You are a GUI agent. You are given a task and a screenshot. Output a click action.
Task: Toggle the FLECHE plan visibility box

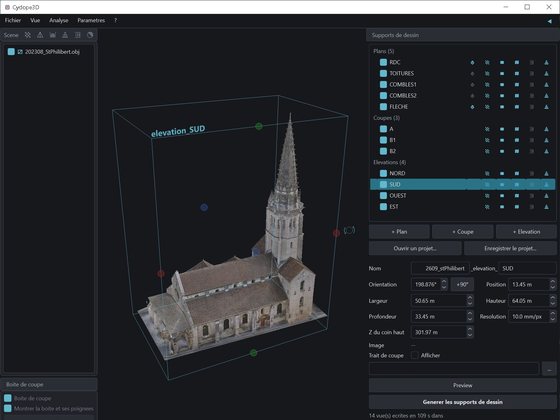click(x=383, y=107)
